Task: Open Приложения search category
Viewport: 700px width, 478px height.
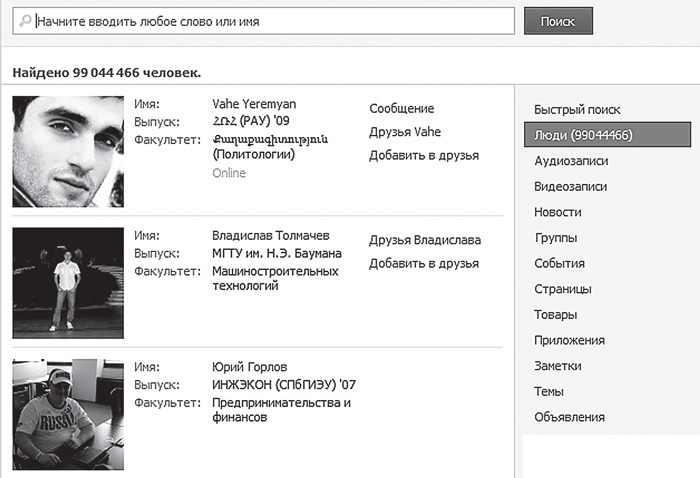Action: coord(569,341)
